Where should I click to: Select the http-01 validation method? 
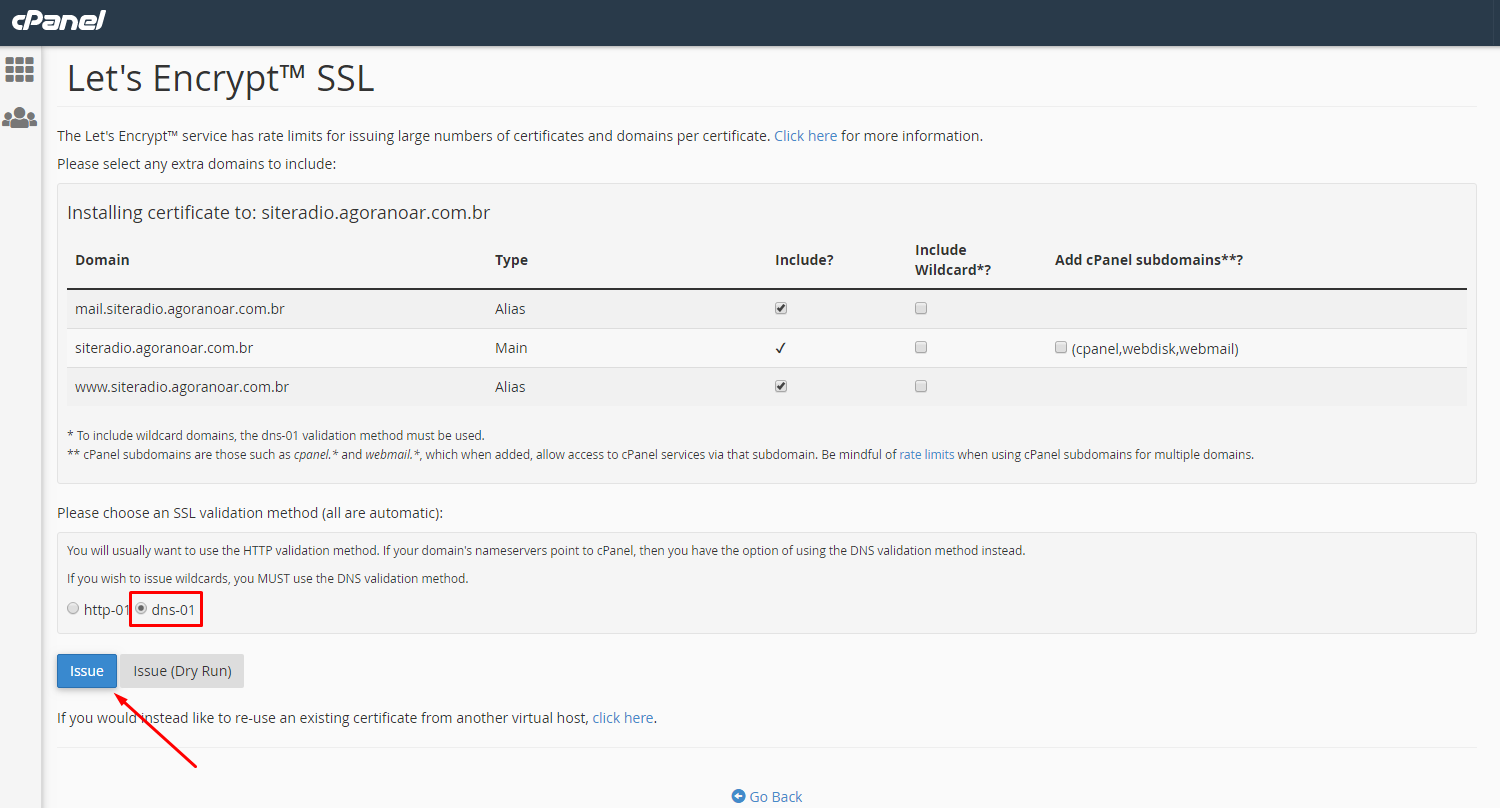click(73, 608)
